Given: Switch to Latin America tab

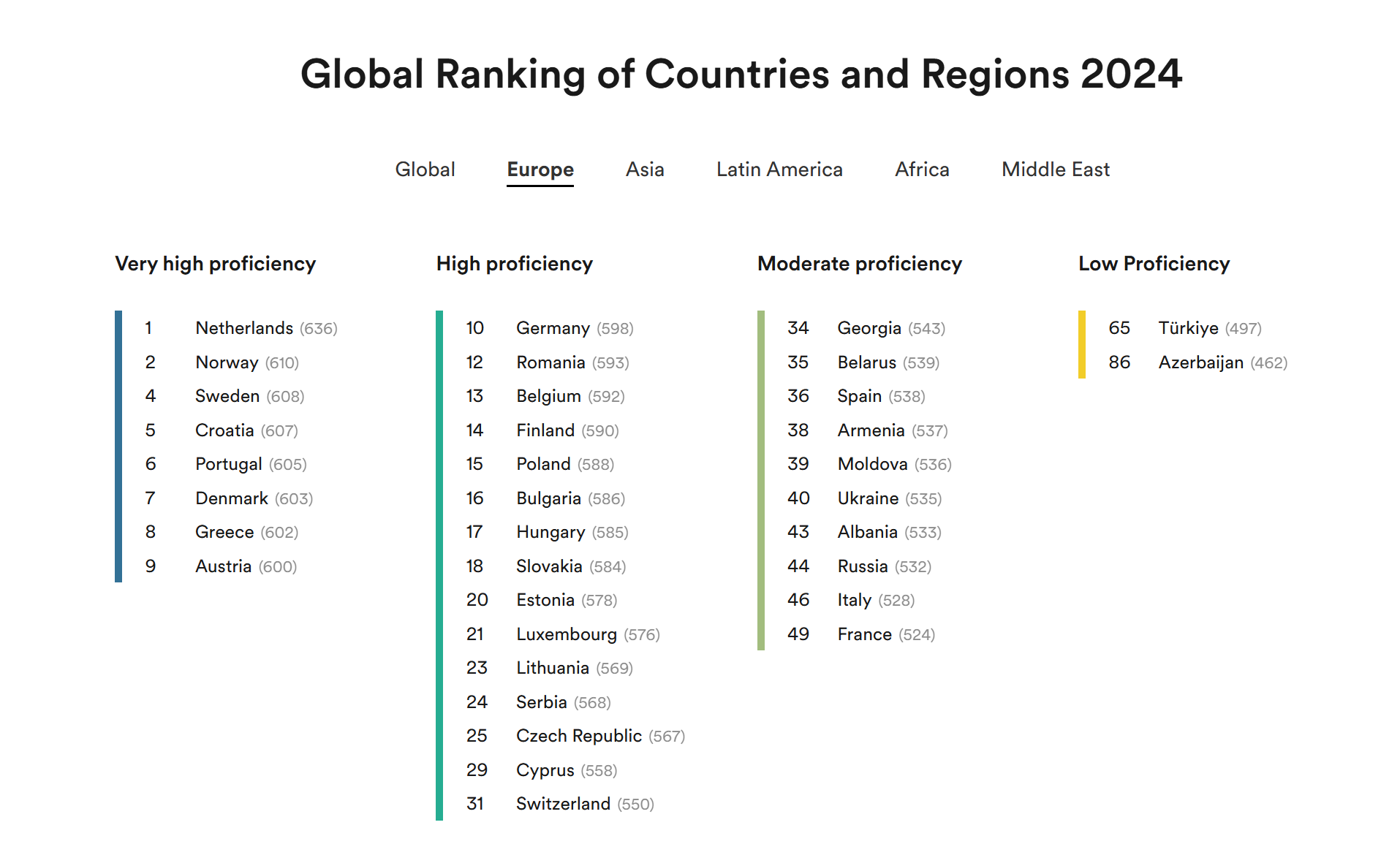Looking at the screenshot, I should (779, 170).
